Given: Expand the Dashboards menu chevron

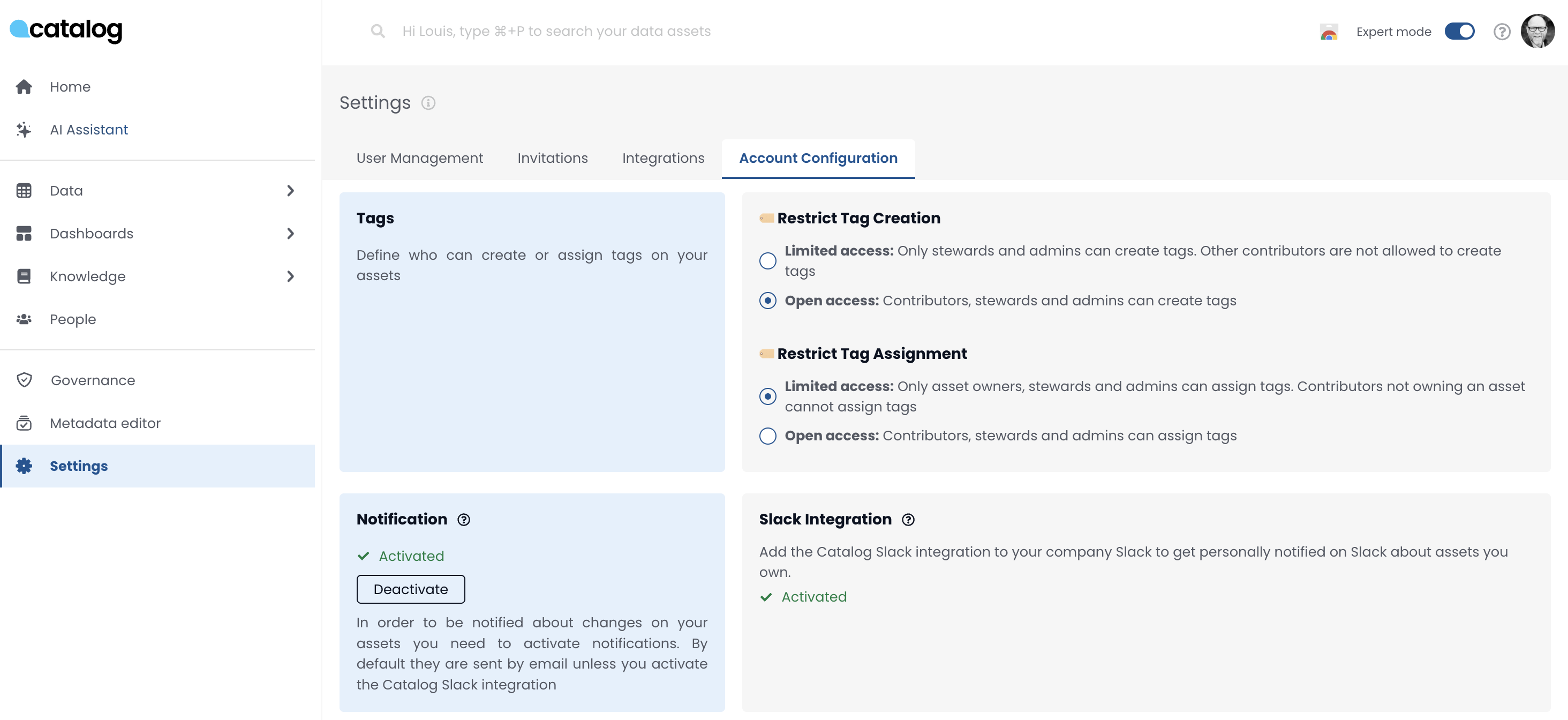Looking at the screenshot, I should click(x=290, y=234).
